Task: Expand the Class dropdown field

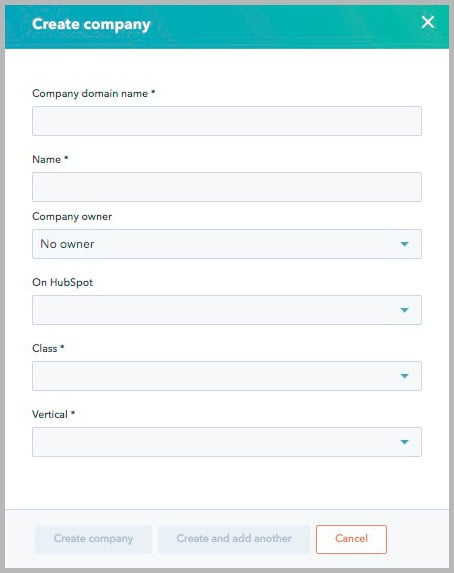Action: 227,376
